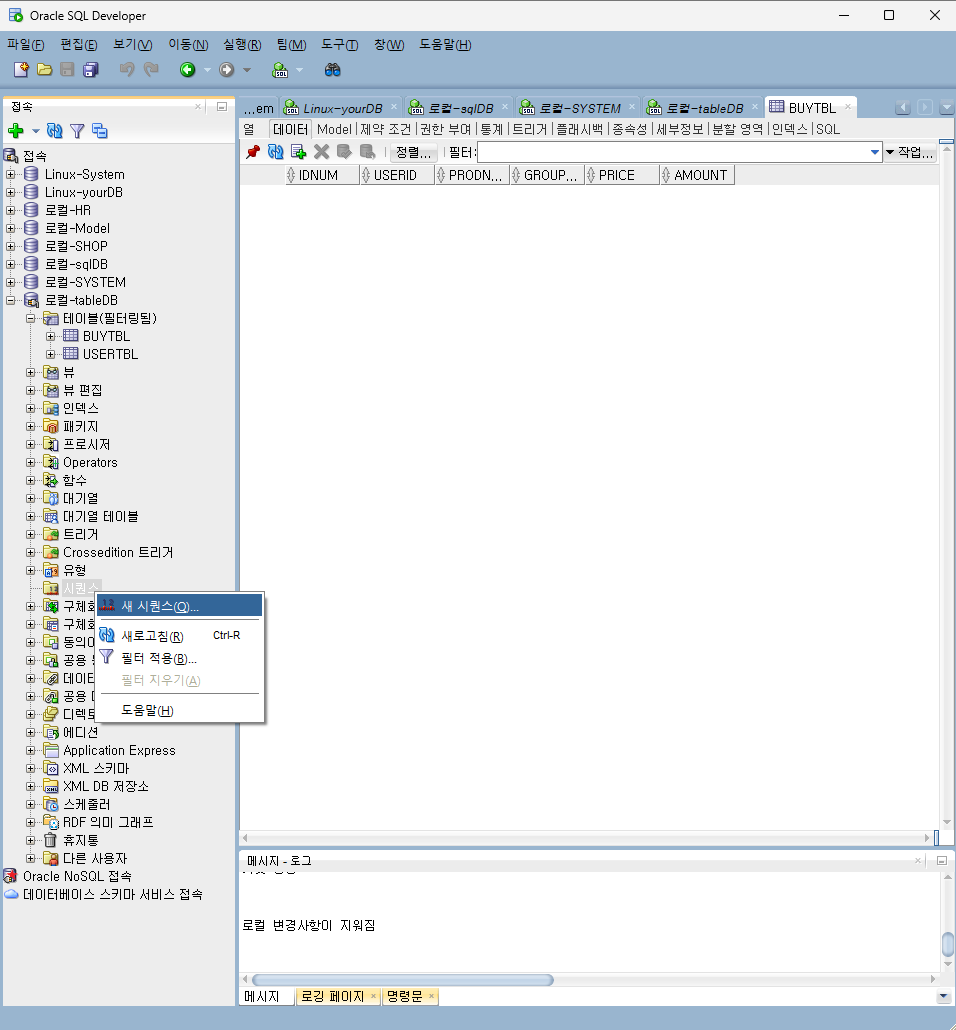Click the Save All toolbar icon

(x=91, y=70)
